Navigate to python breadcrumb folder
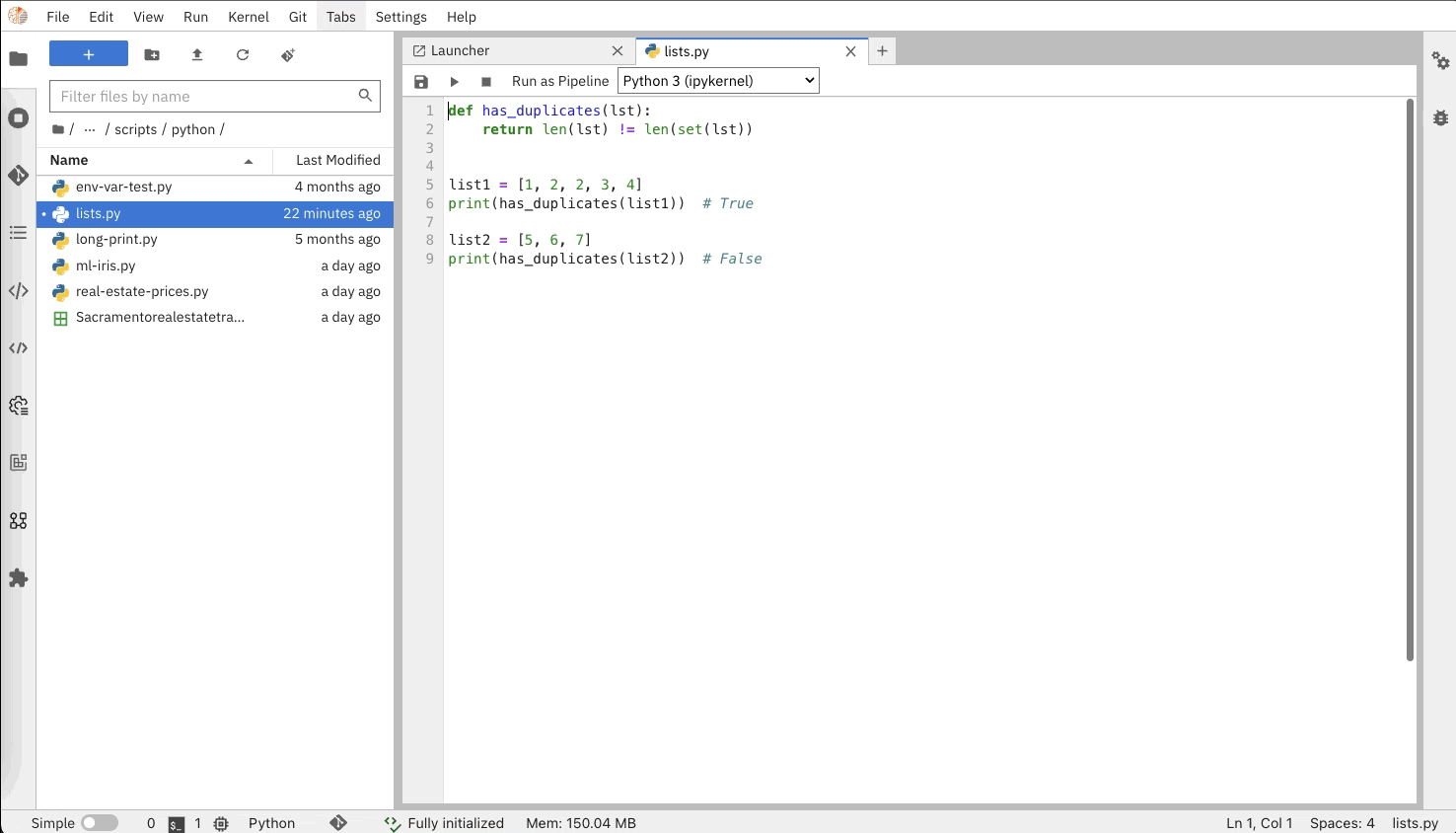 (x=192, y=129)
